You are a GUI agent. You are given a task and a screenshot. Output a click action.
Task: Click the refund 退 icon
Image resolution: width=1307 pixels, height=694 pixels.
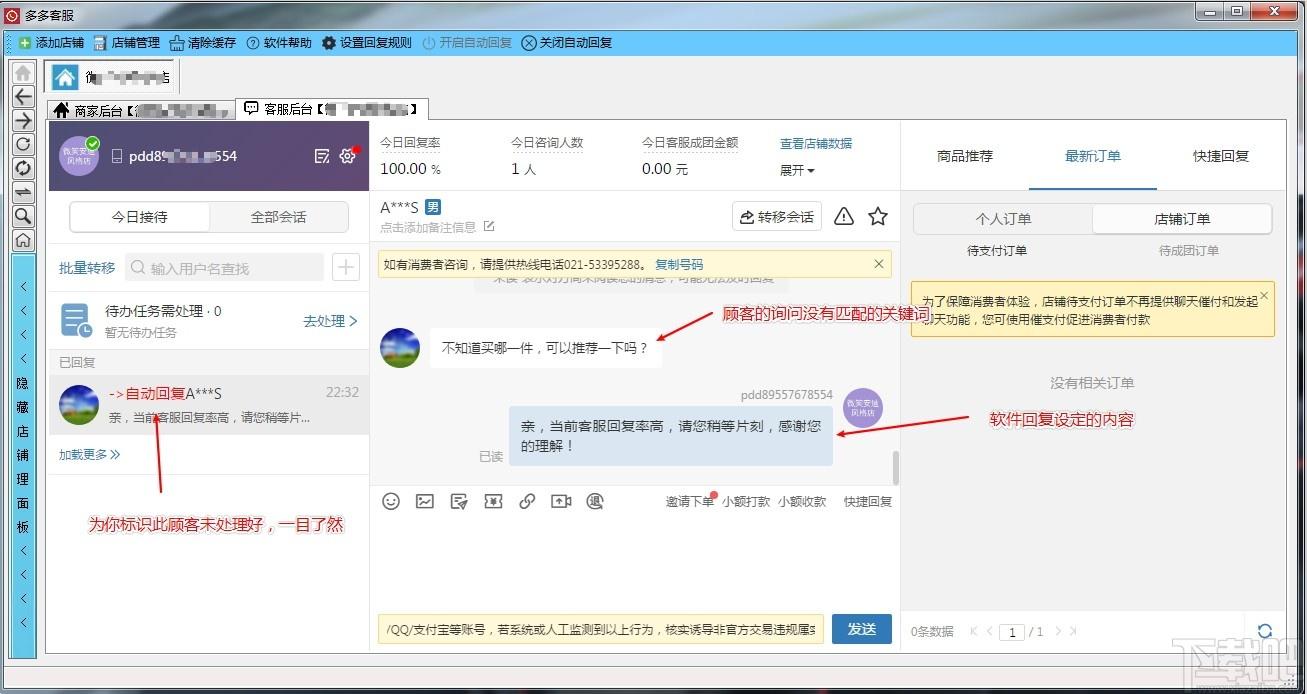[x=595, y=501]
